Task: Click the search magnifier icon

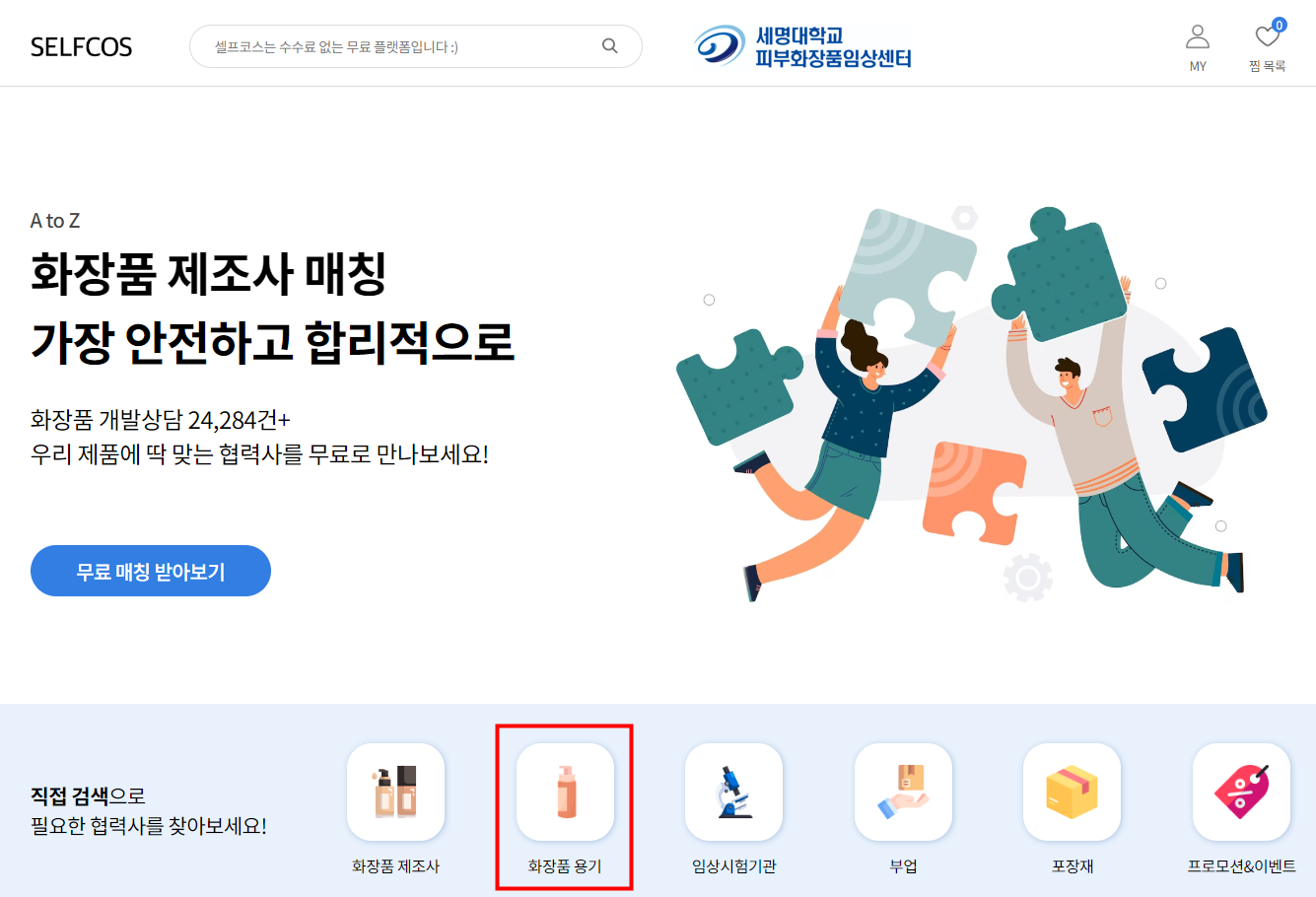Action: coord(610,45)
